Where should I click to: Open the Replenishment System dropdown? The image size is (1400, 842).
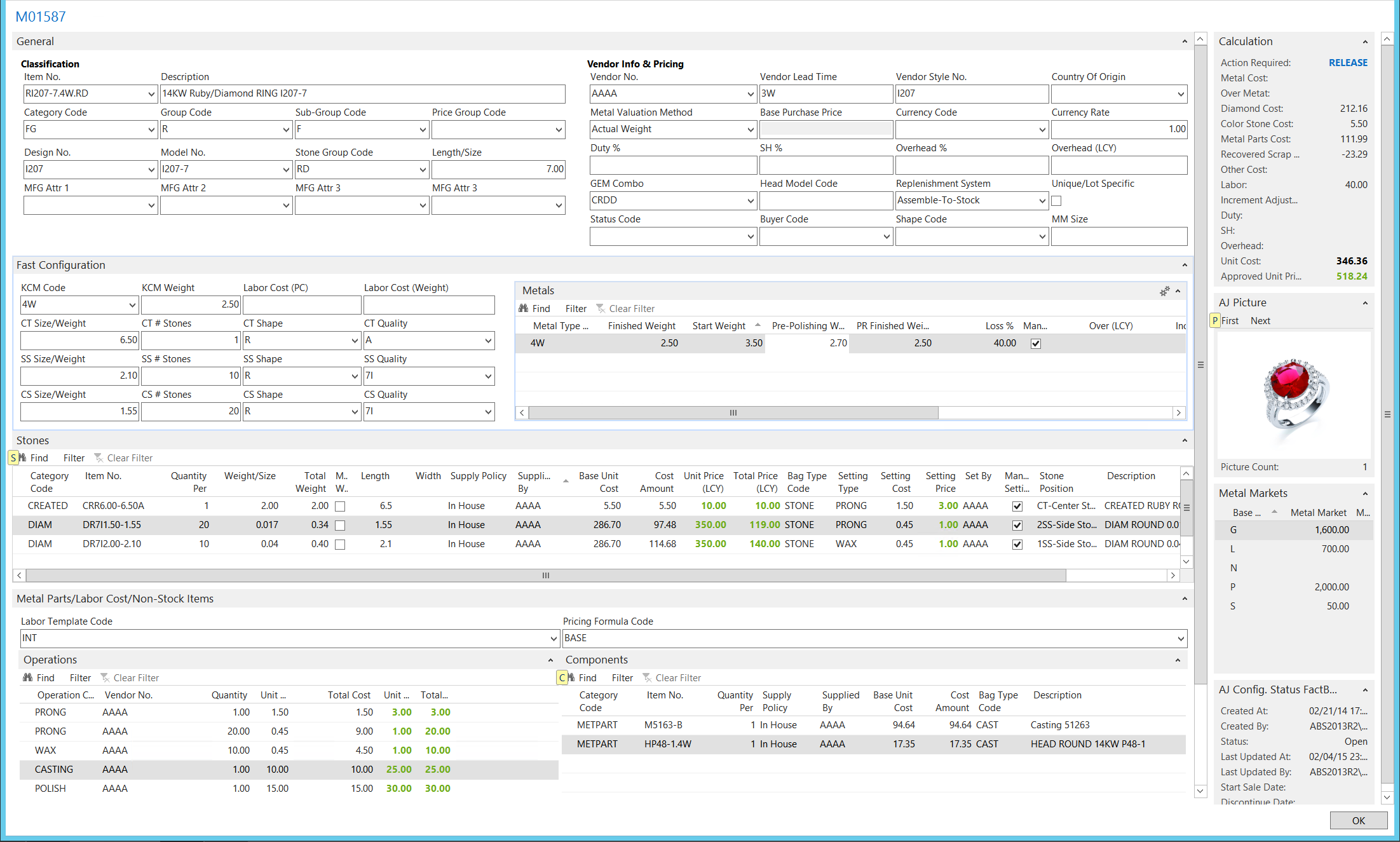(x=1042, y=201)
